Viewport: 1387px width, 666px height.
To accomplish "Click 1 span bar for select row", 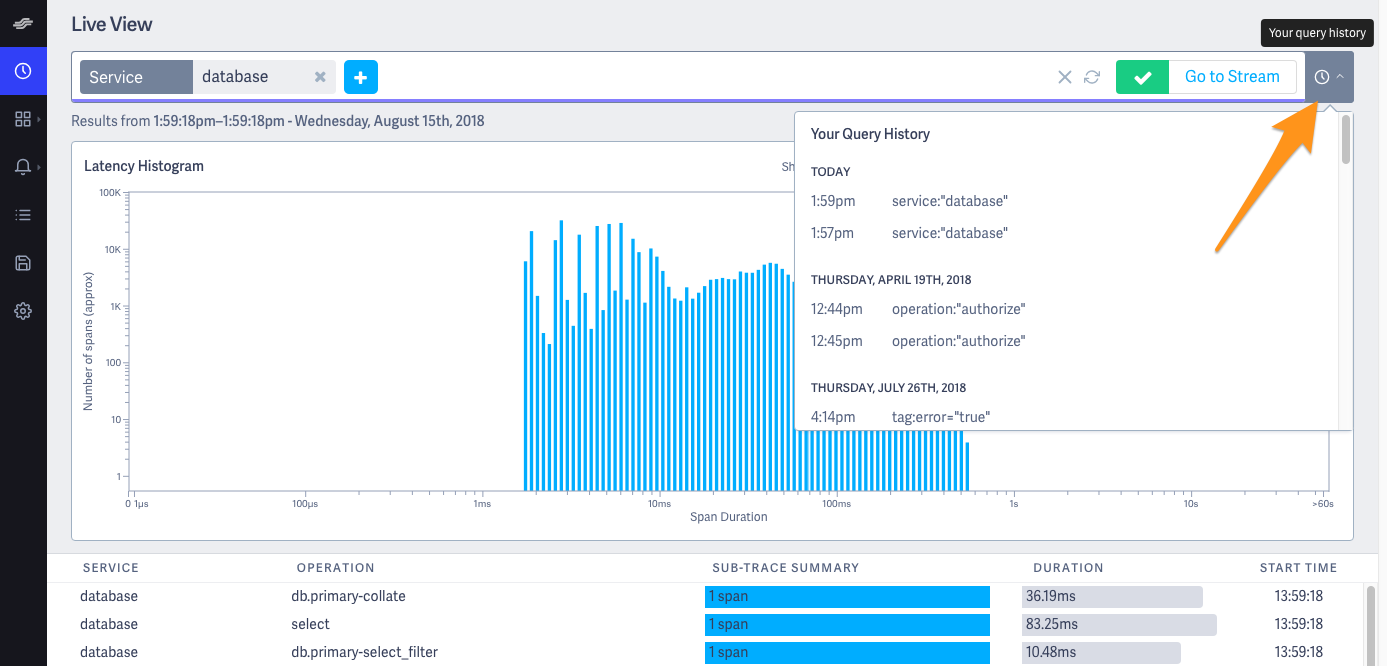I will pos(847,625).
